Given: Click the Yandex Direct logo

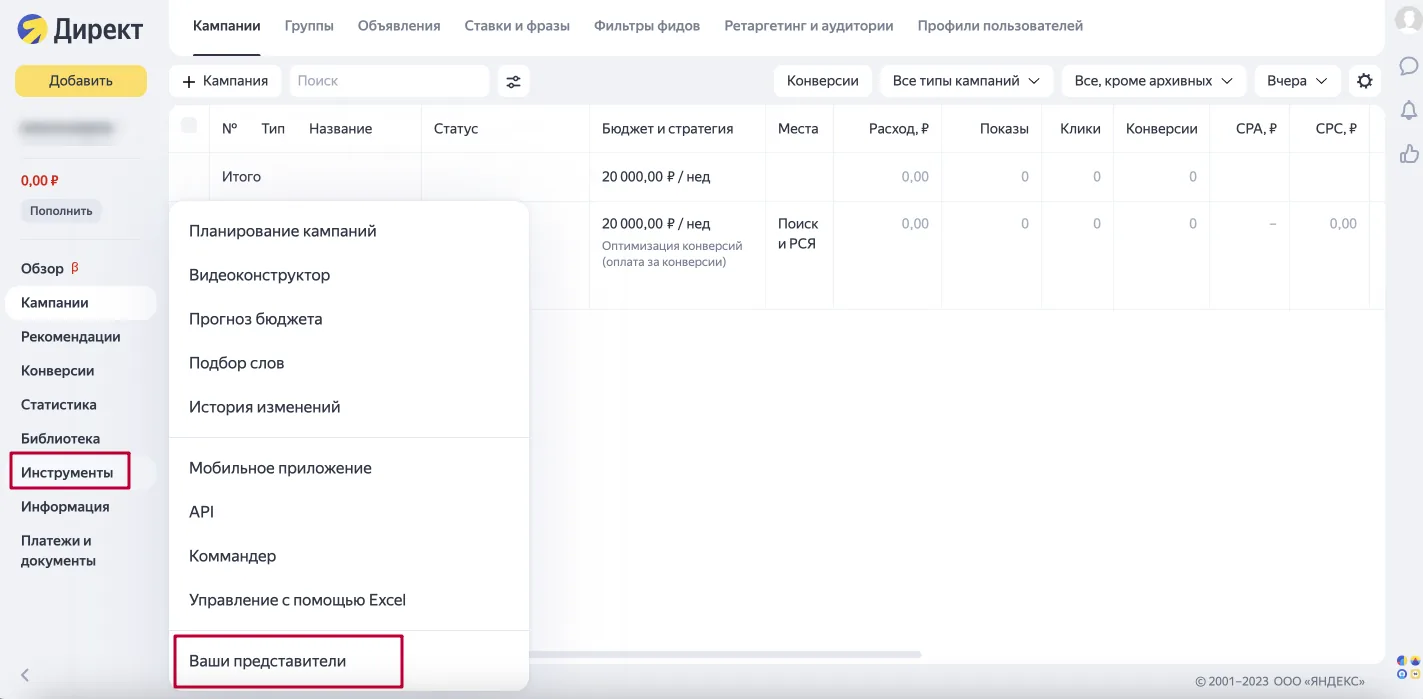Looking at the screenshot, I should (x=81, y=29).
